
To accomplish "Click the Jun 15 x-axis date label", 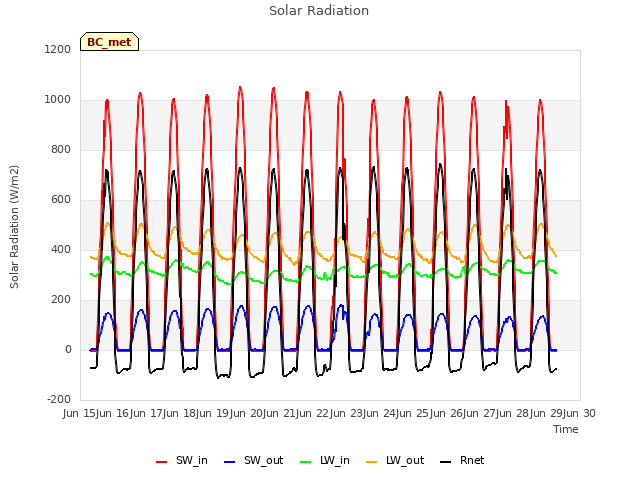I will pos(80,413).
